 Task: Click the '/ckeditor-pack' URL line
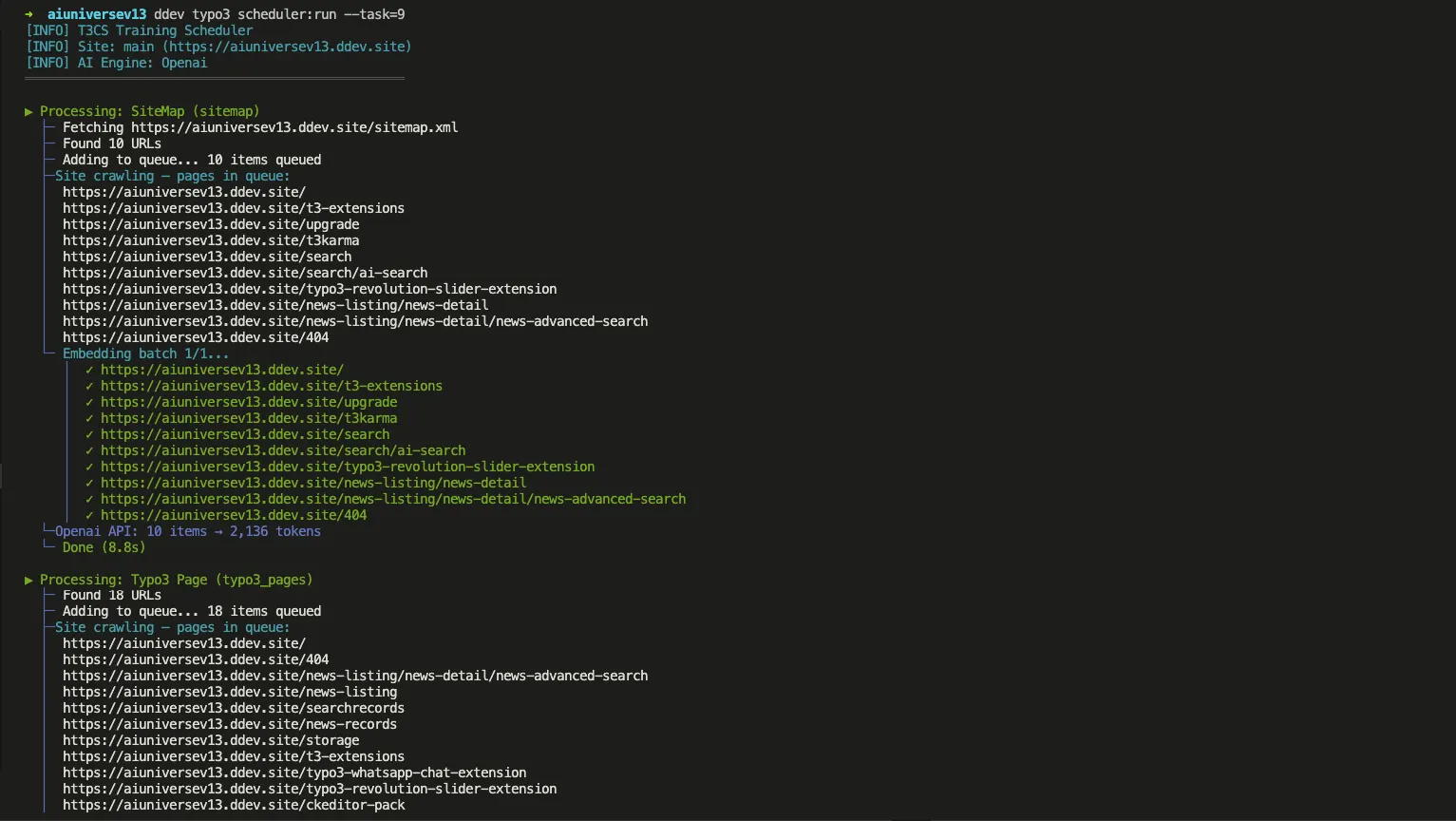234,806
